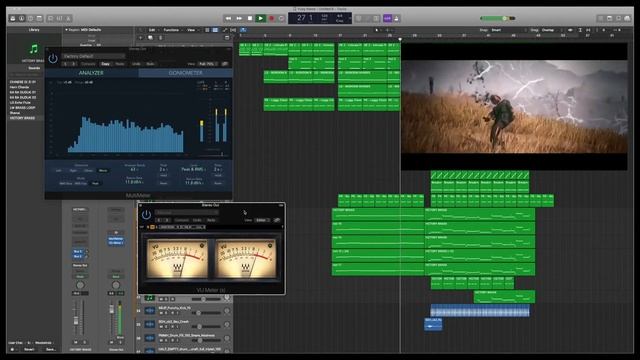Collapse the Region MIDI Defaults disclosure triangle
The image size is (640, 360).
66,30
